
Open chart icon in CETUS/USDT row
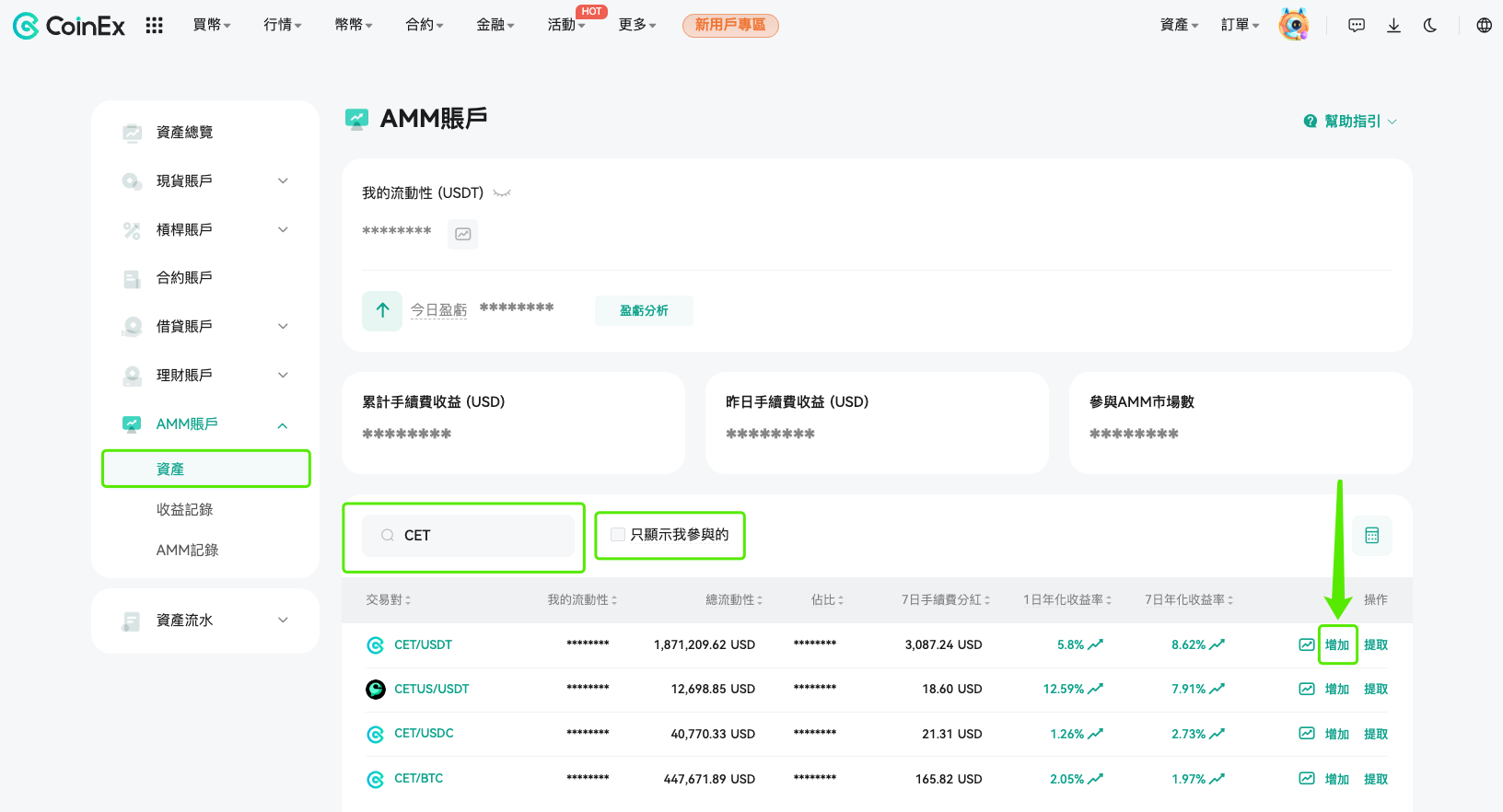[x=1307, y=689]
